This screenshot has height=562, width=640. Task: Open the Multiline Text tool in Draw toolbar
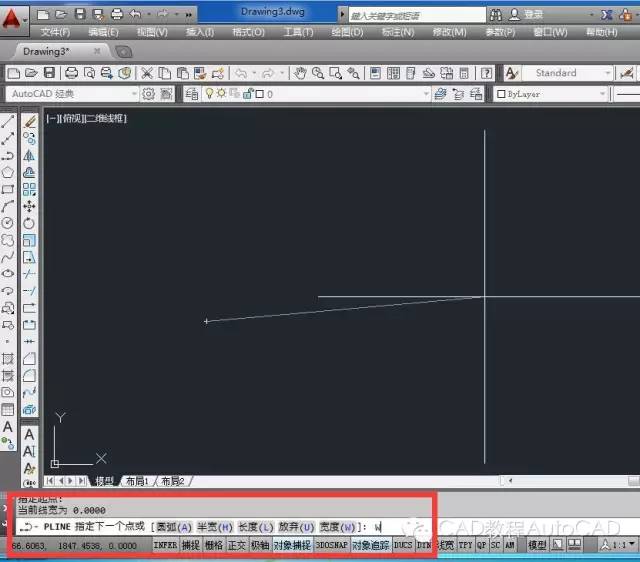[8, 427]
